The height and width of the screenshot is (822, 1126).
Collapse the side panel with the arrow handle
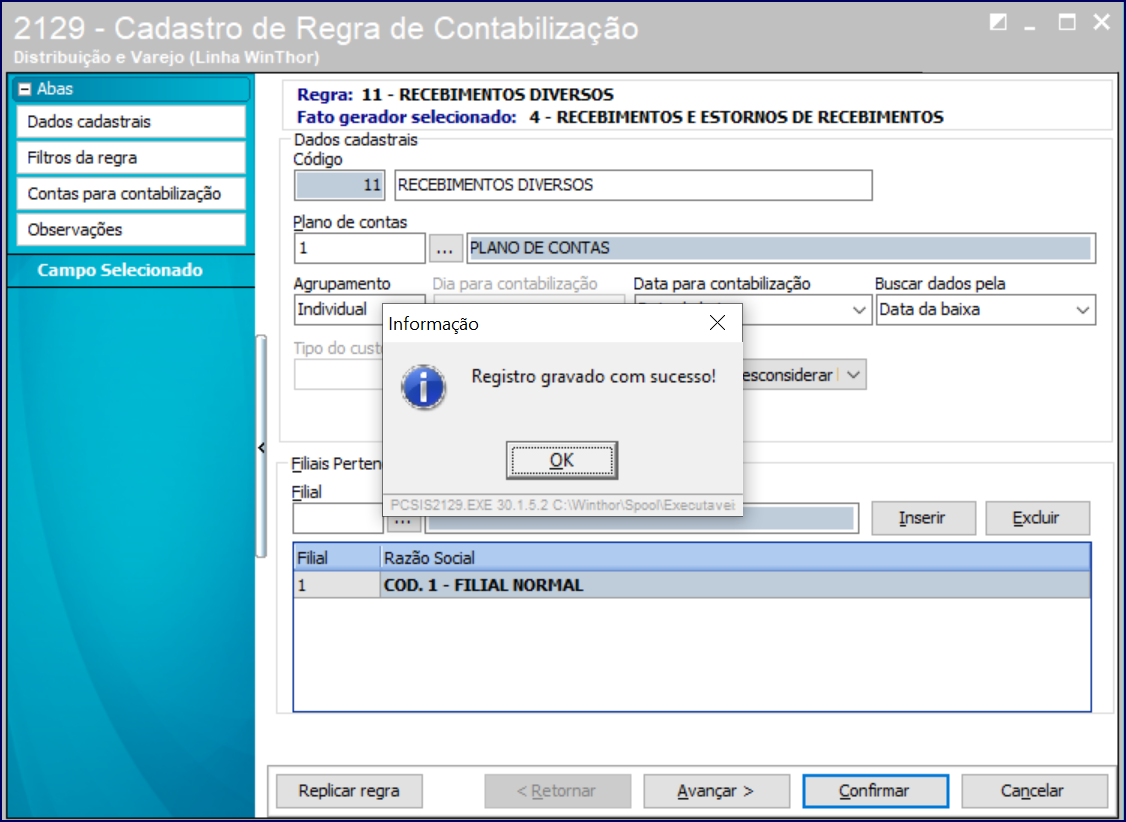pos(261,447)
